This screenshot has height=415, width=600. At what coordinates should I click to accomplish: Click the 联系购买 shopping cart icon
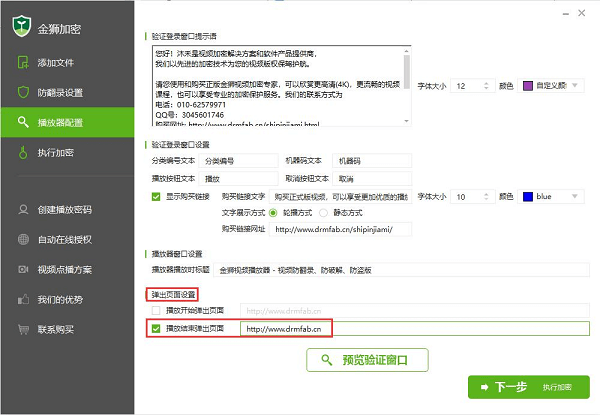coord(23,329)
